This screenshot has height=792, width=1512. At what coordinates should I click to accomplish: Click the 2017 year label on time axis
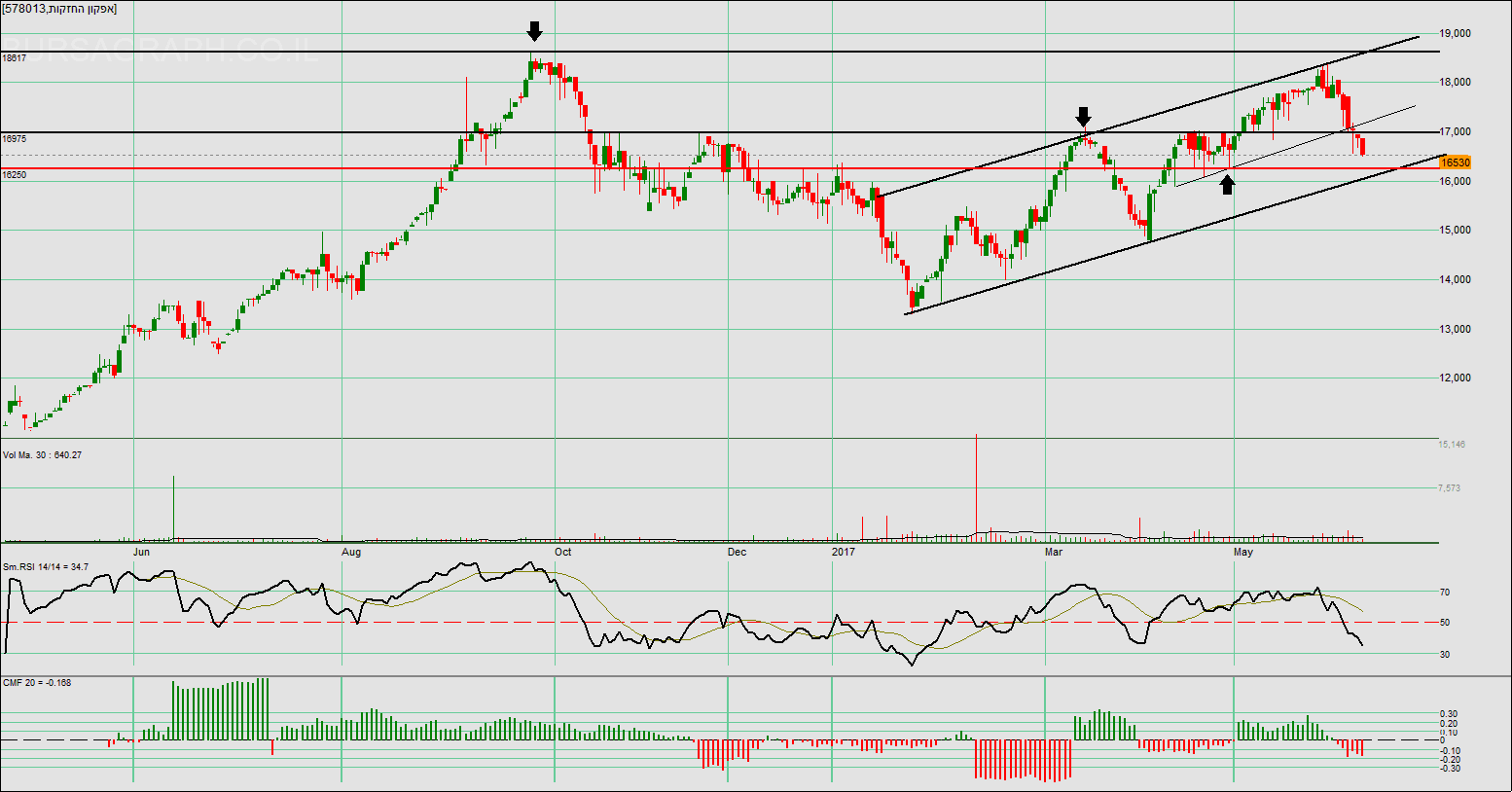pyautogui.click(x=844, y=552)
